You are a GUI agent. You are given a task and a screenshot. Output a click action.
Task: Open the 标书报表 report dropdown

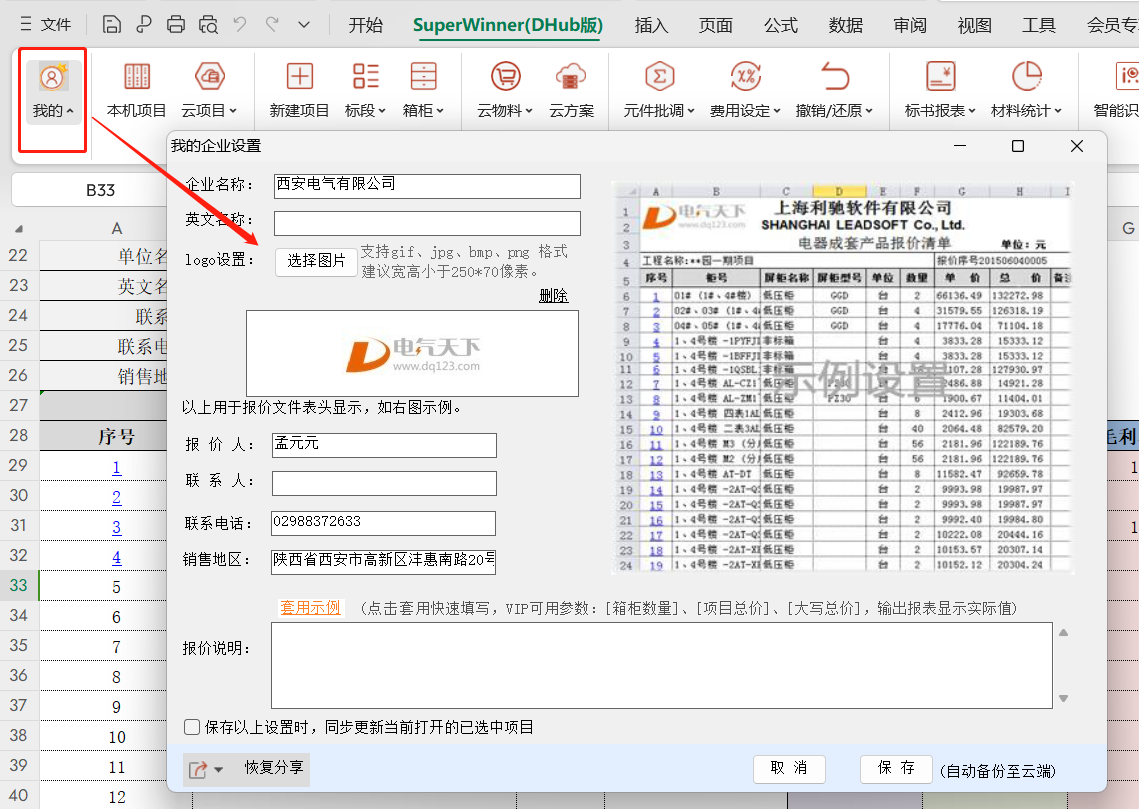[940, 91]
